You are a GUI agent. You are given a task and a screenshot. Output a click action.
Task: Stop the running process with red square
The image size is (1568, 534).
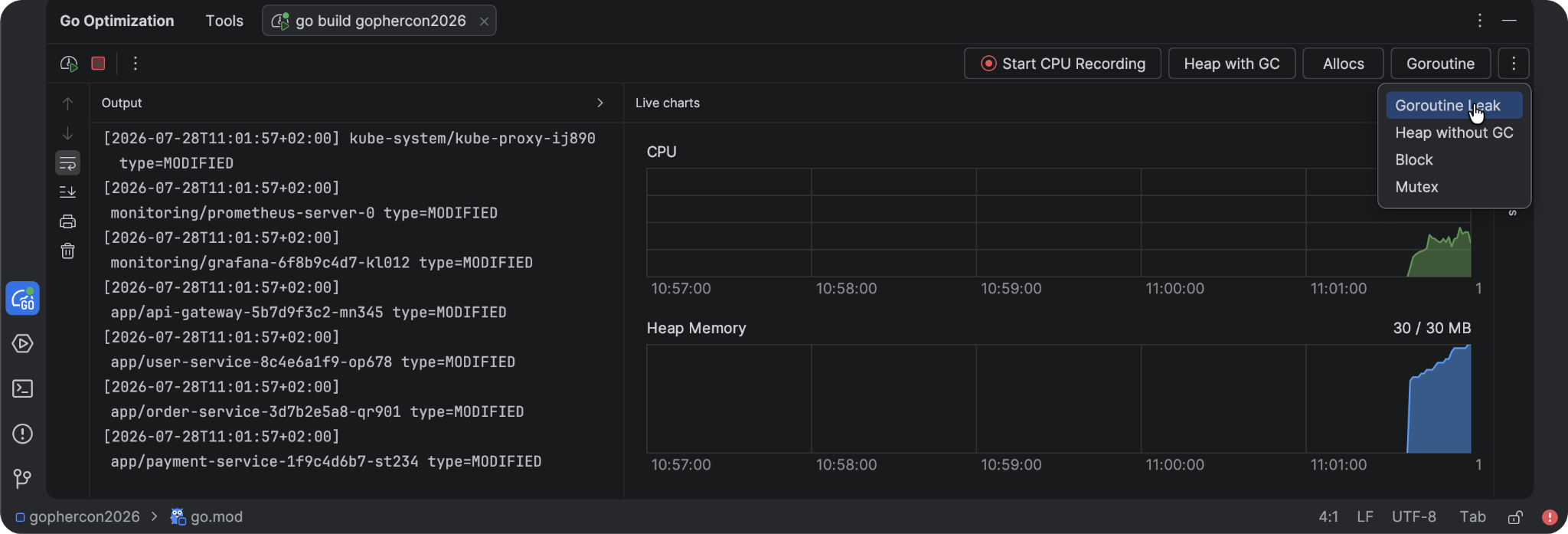[x=98, y=64]
